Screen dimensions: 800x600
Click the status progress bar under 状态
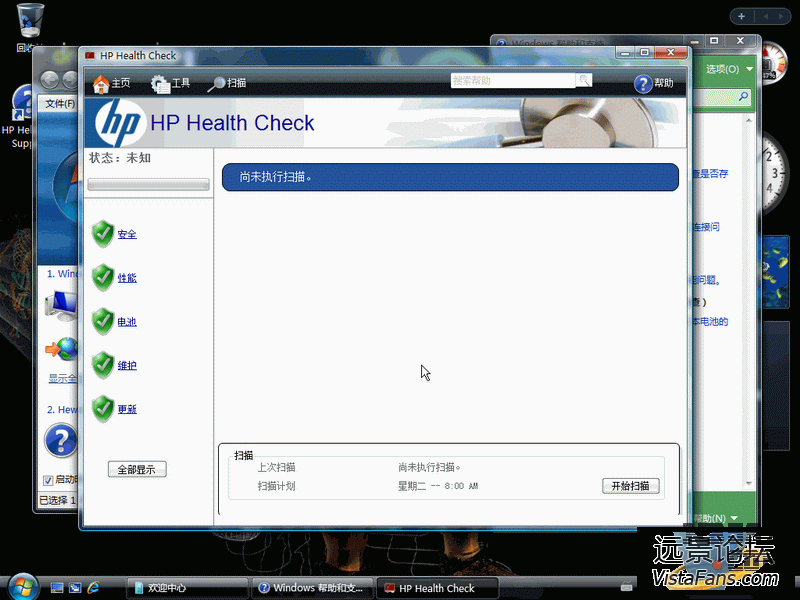pos(148,184)
